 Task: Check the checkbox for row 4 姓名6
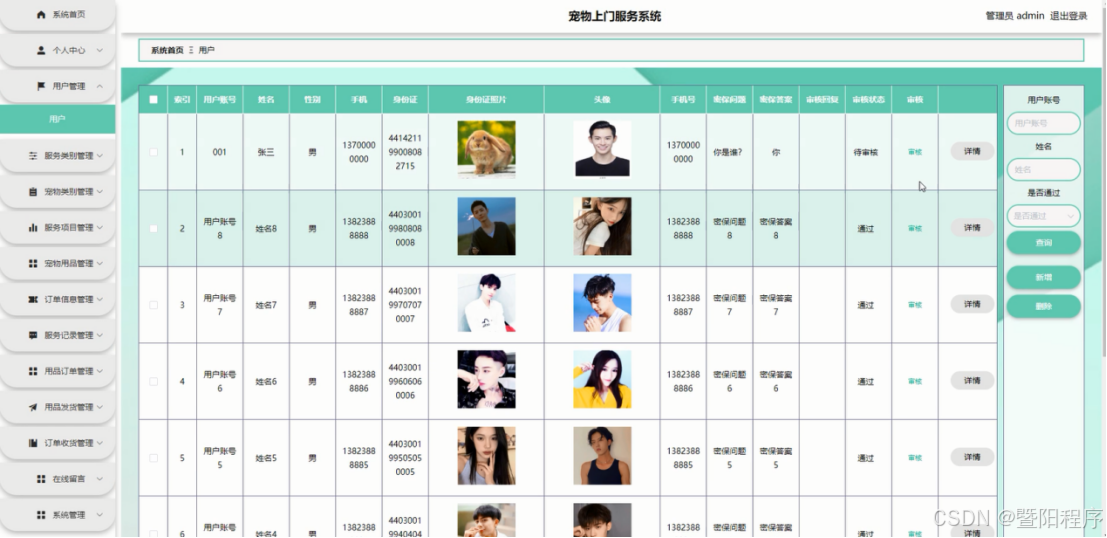[x=153, y=381]
